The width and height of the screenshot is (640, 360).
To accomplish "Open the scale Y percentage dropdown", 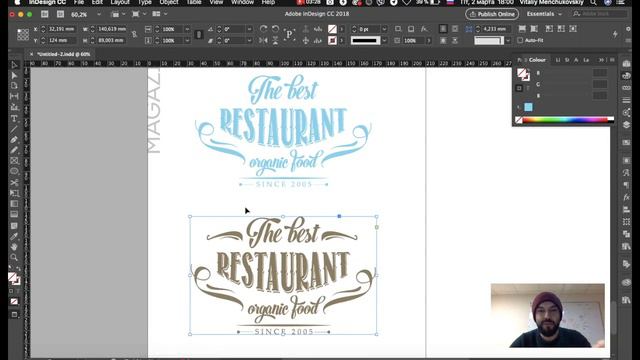I will [187, 41].
